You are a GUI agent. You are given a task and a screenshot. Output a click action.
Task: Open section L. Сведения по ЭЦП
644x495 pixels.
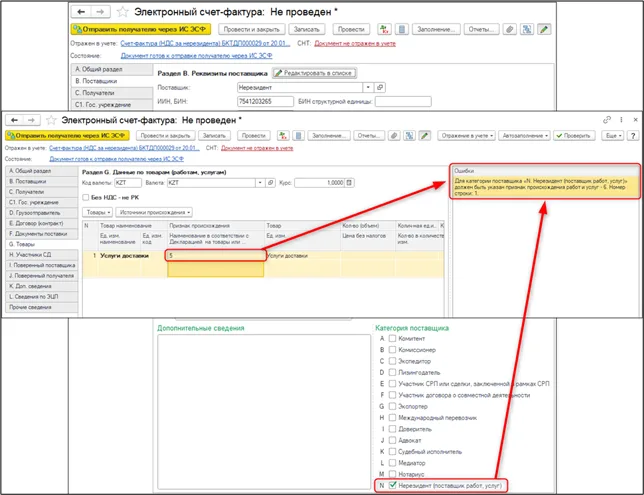click(x=41, y=297)
